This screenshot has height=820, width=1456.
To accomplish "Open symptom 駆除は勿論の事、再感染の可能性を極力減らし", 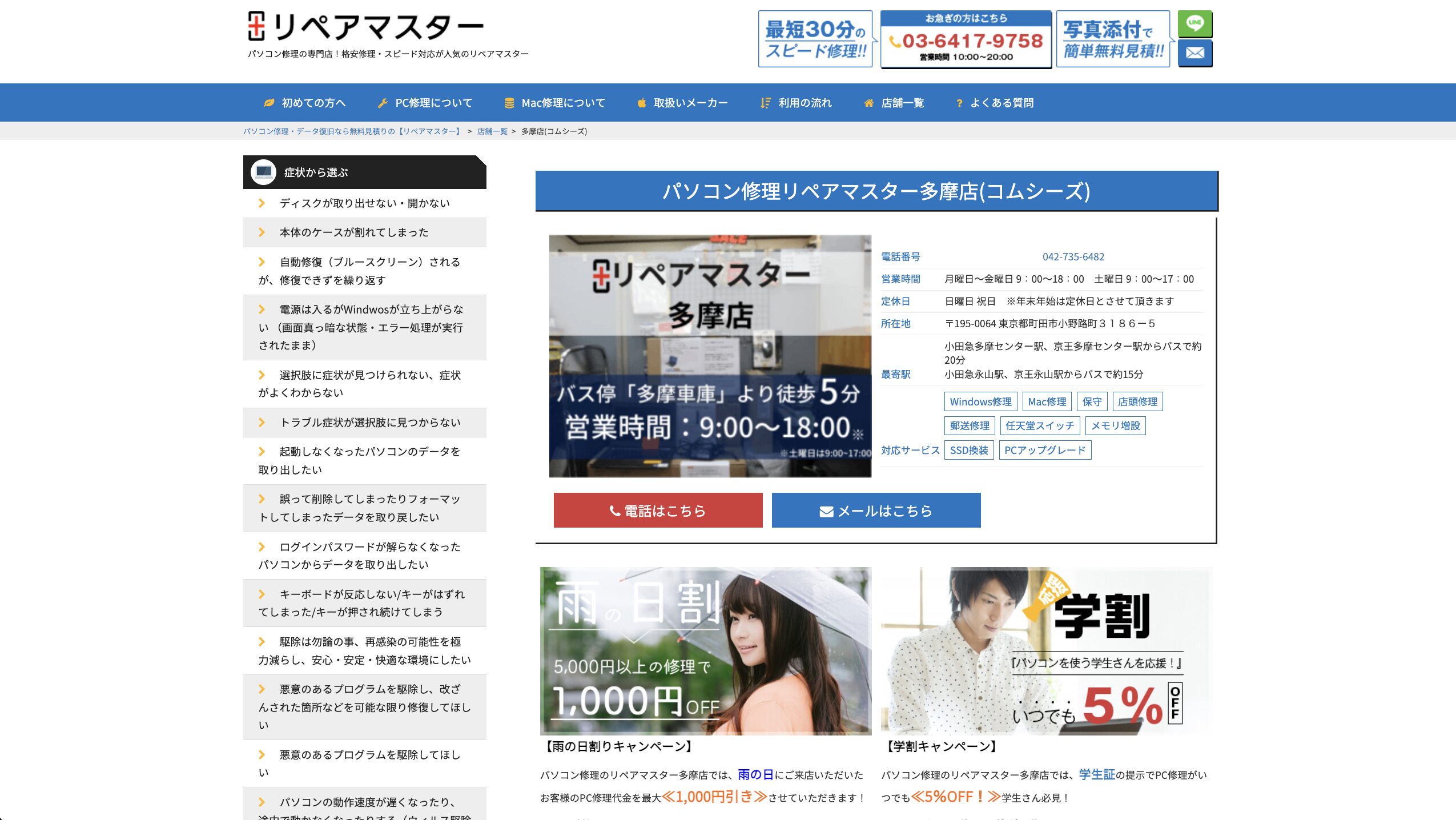I will [365, 651].
